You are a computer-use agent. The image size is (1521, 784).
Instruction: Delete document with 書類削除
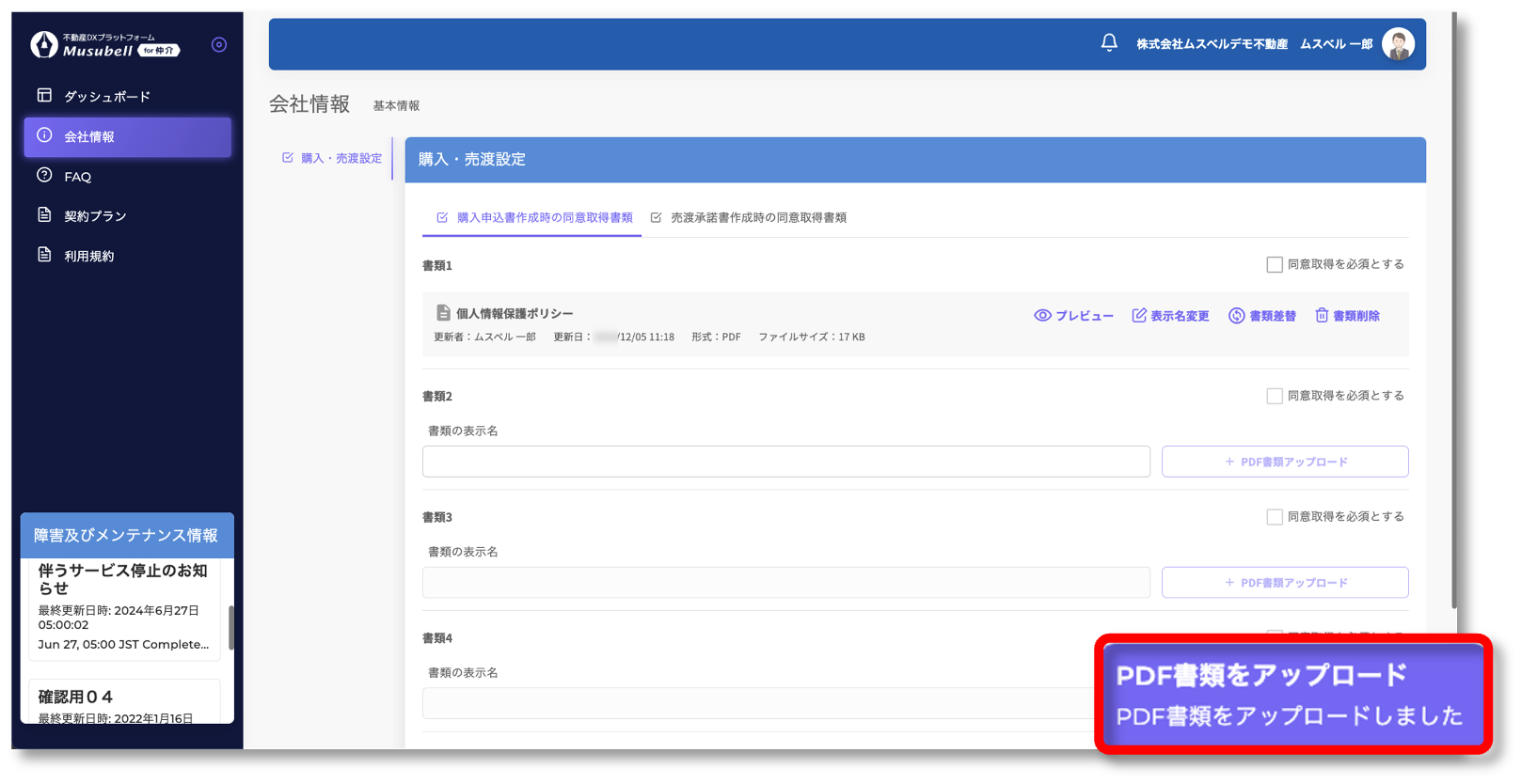(x=1347, y=316)
